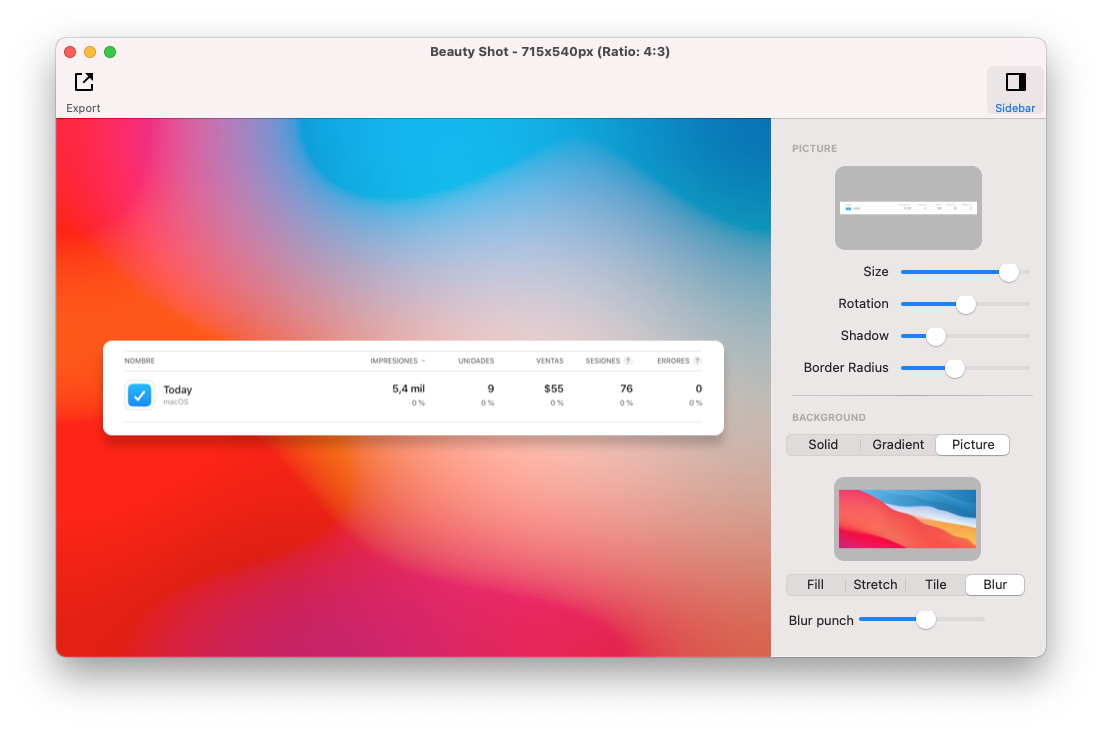Set background mode to Fill
Screen dimensions: 1102x731
[x=815, y=584]
